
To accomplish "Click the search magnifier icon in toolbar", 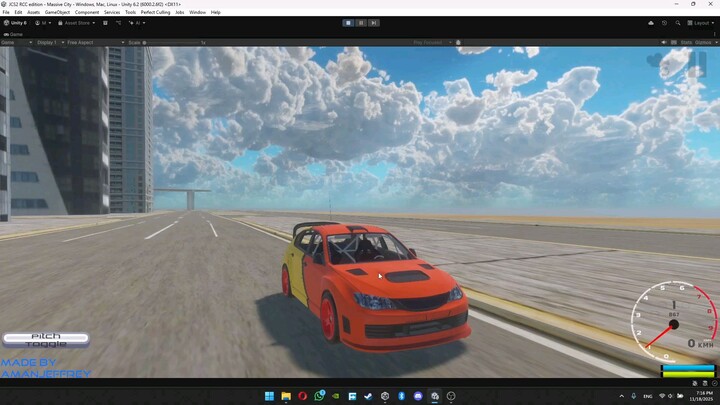I will pyautogui.click(x=676, y=22).
